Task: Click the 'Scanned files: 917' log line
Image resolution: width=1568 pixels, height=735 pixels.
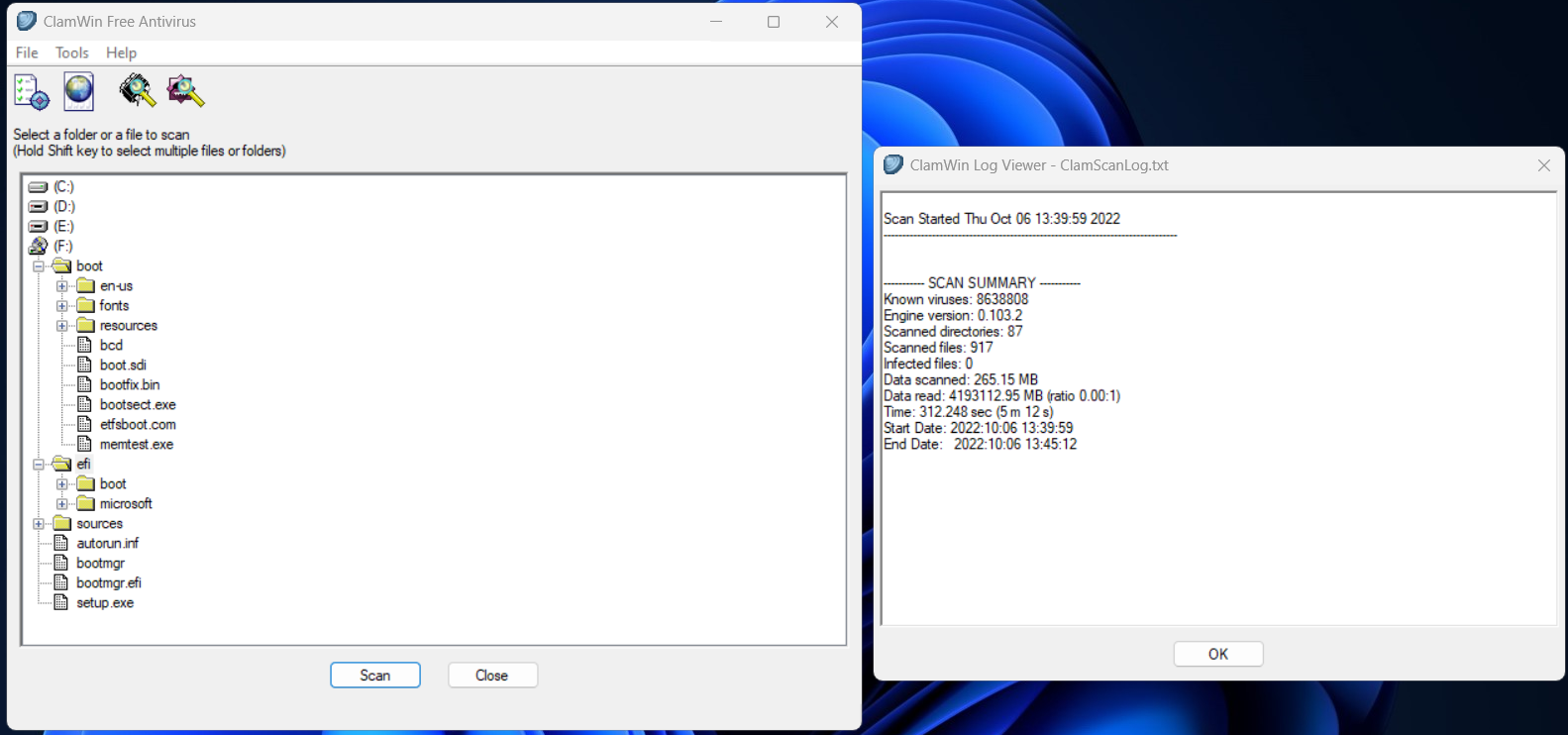Action: (x=938, y=348)
